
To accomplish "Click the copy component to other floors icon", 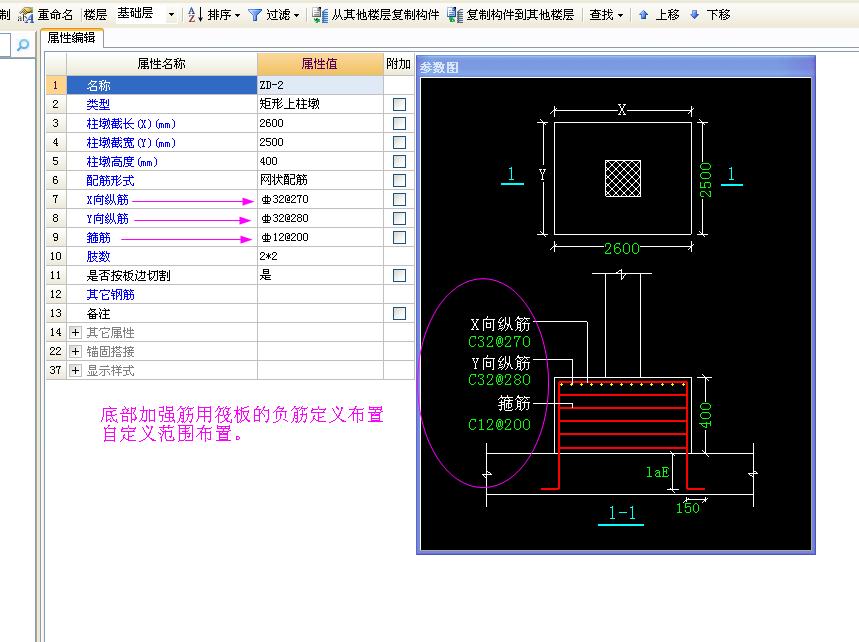I will point(455,15).
